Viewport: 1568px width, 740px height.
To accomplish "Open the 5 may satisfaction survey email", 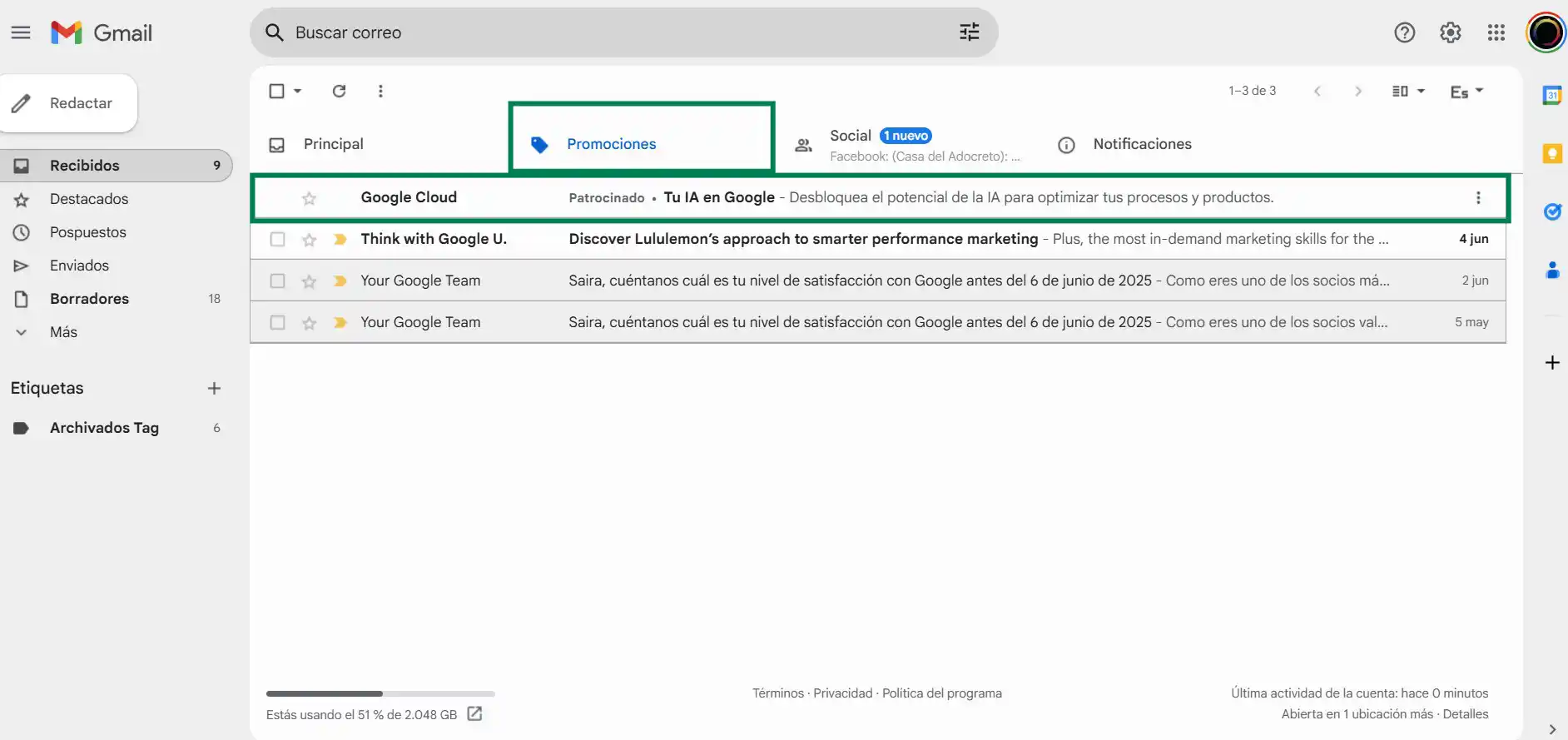I will (x=878, y=322).
